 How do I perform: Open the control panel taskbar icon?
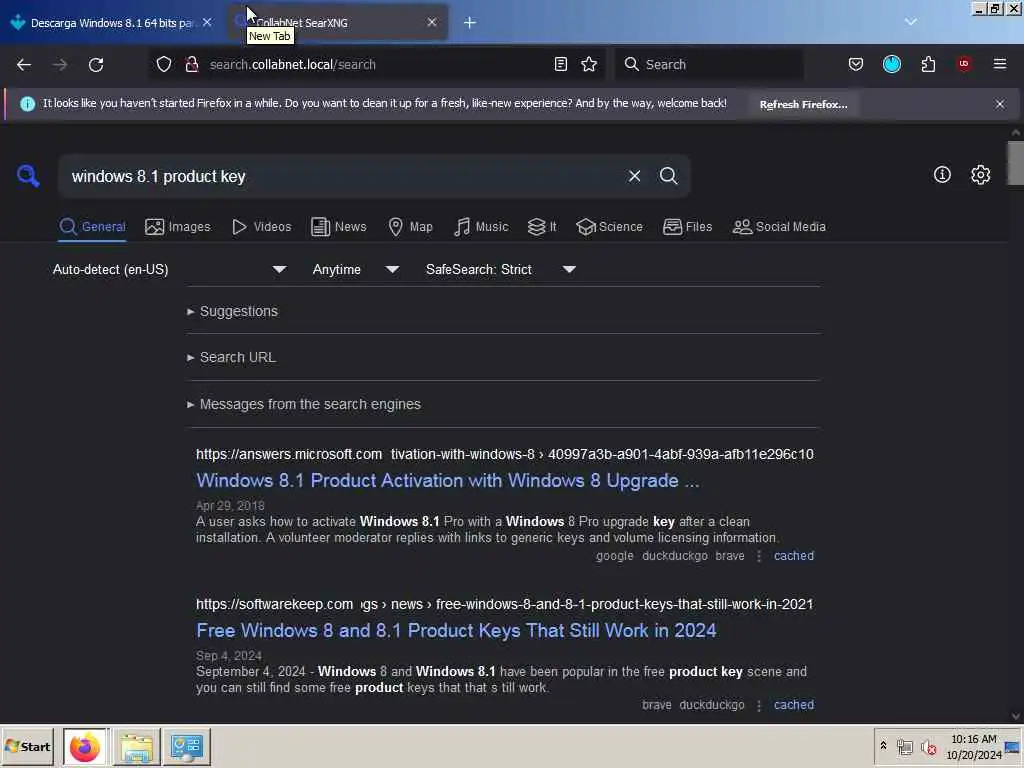187,746
